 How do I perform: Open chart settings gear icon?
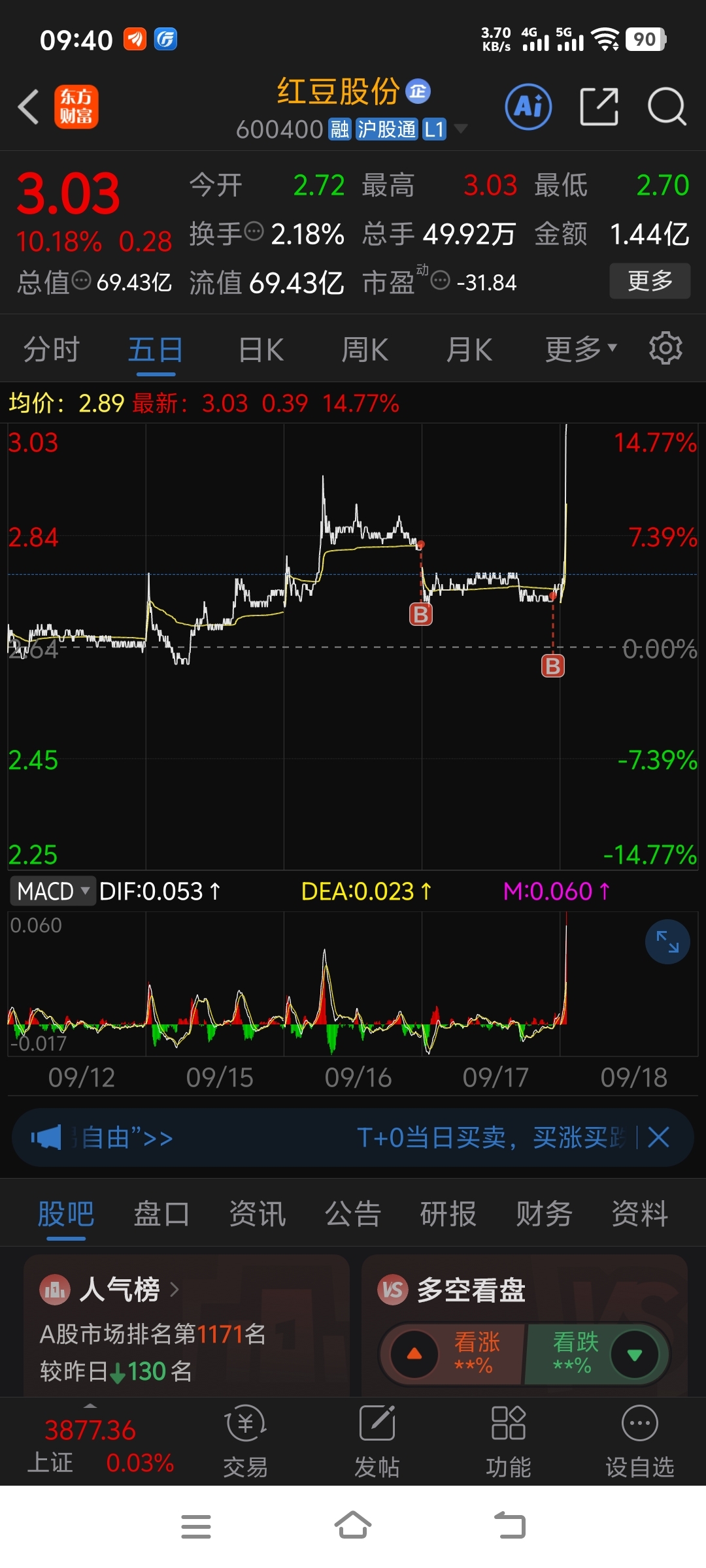(x=665, y=348)
